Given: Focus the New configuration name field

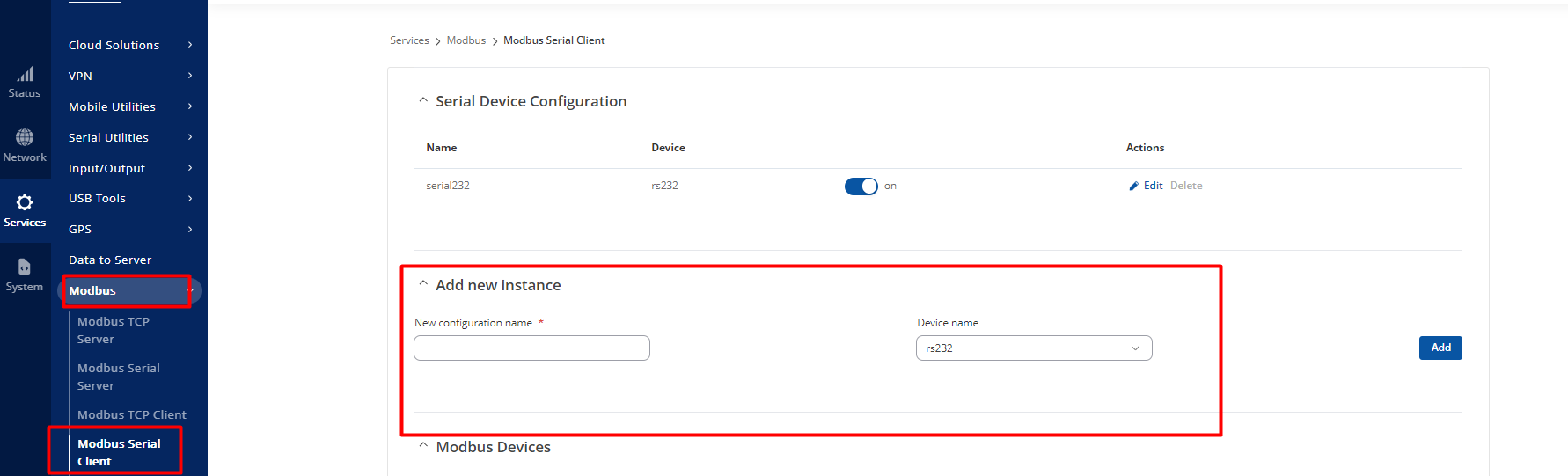Looking at the screenshot, I should click(x=531, y=348).
